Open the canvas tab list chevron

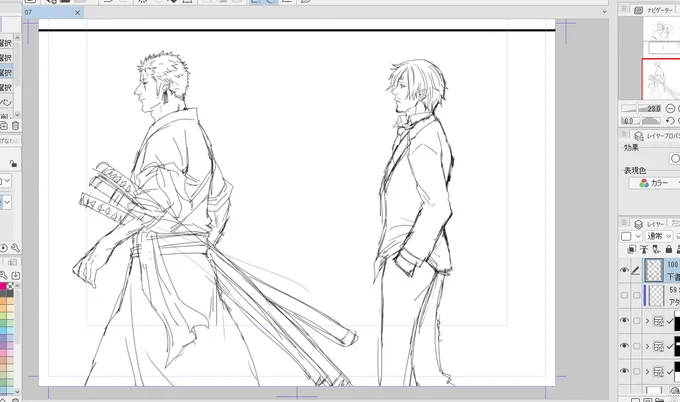click(605, 12)
